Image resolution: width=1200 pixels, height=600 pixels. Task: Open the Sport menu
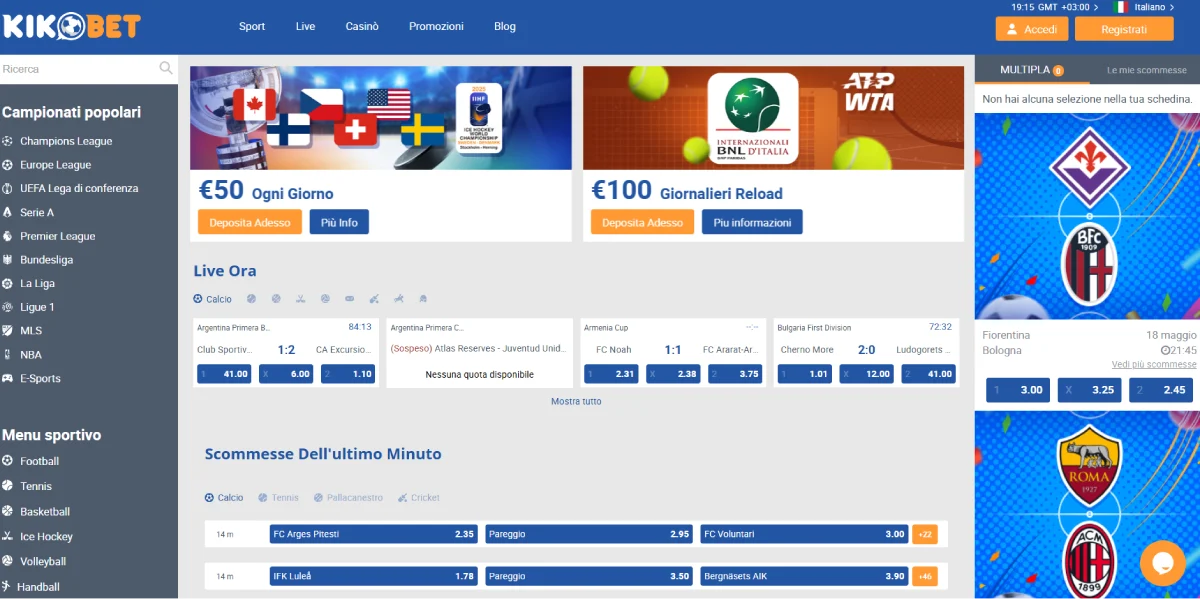[x=252, y=26]
